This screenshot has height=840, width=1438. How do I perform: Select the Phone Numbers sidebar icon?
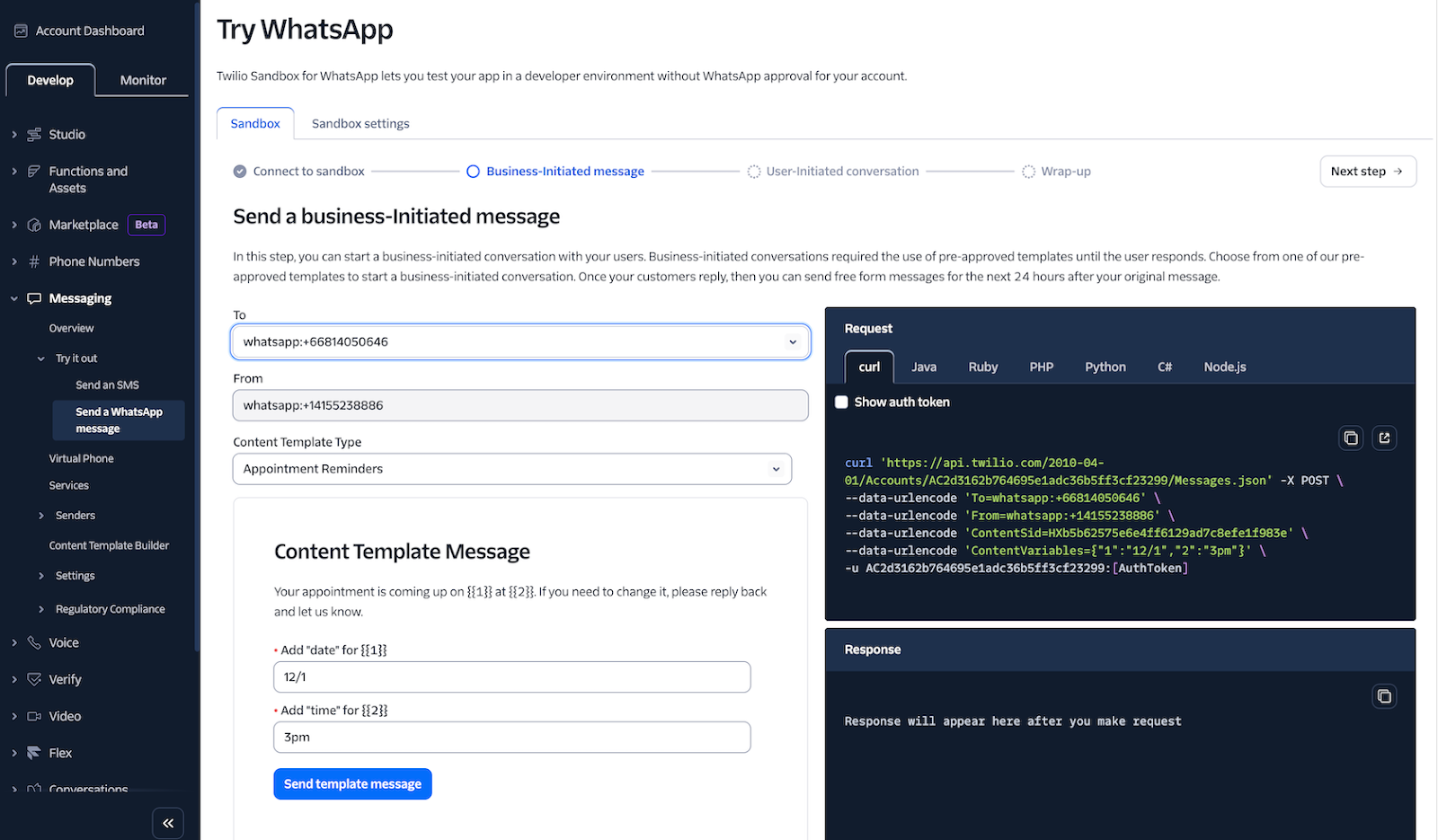pyautogui.click(x=34, y=261)
